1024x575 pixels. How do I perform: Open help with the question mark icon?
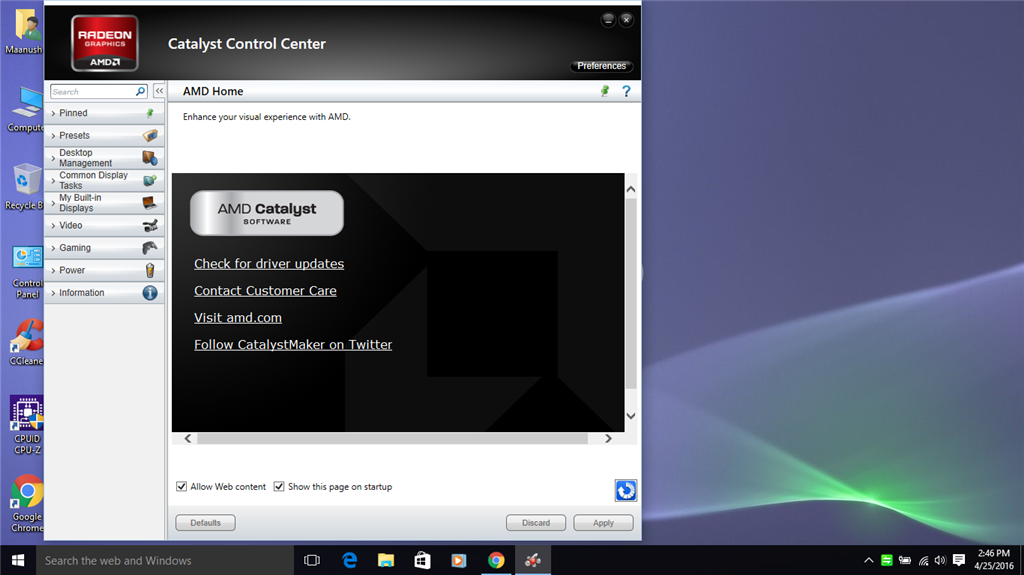click(626, 91)
